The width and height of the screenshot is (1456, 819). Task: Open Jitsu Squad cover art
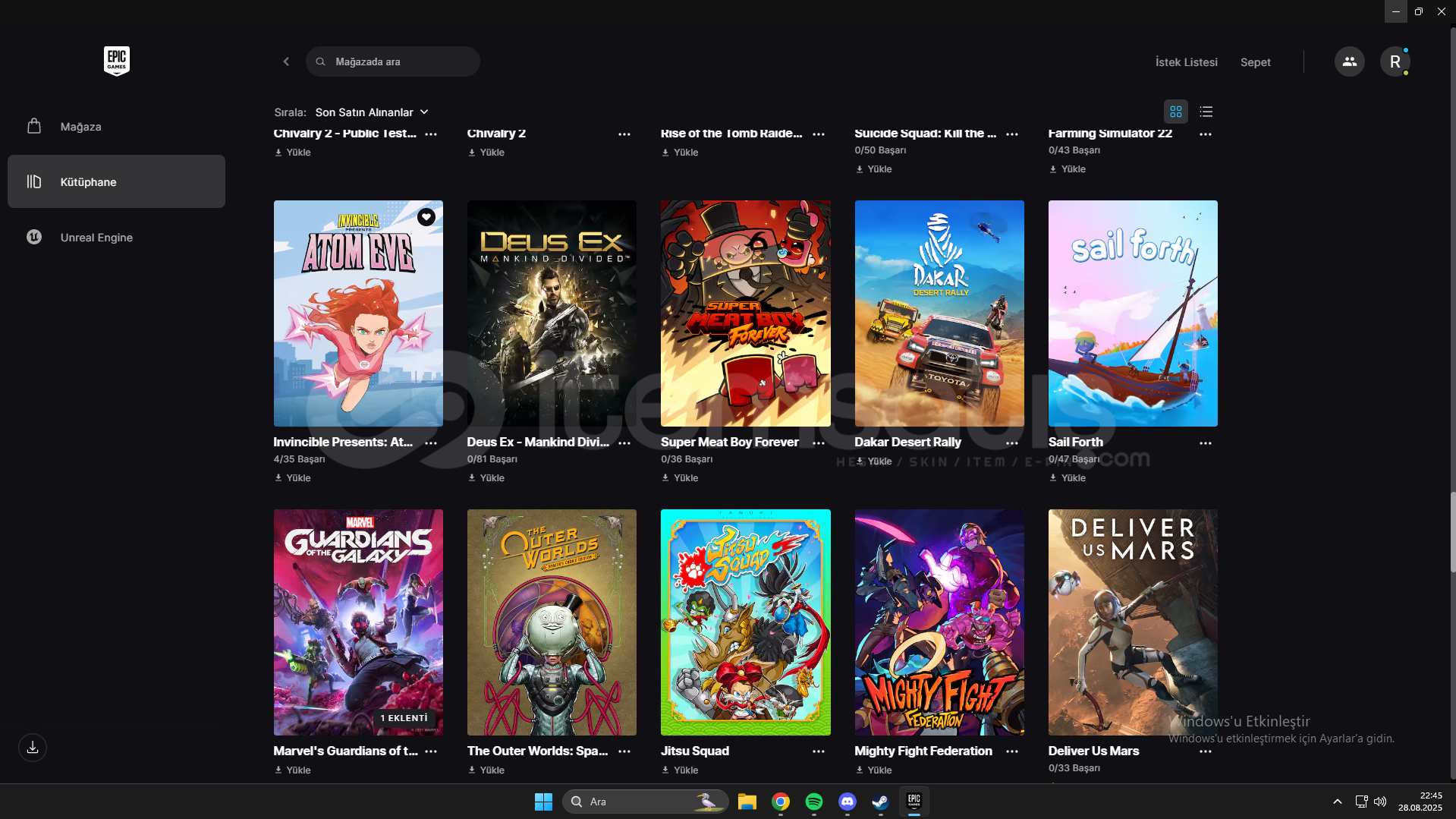pos(745,622)
